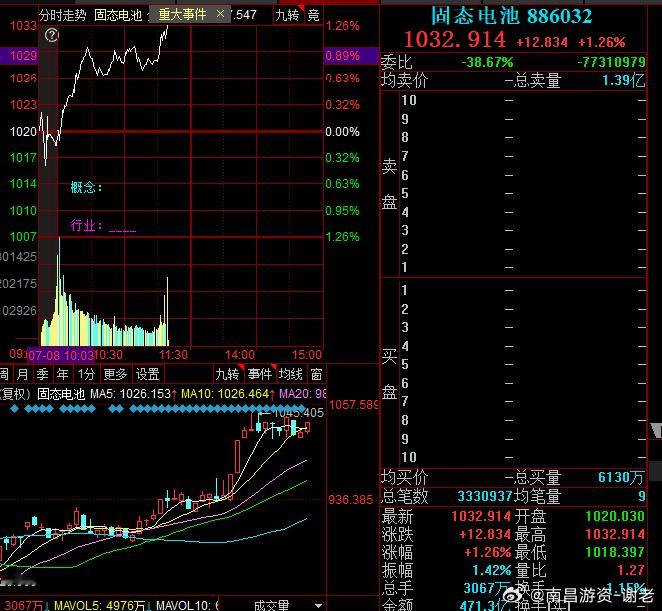Select the 买盘 level 1 row
Image resolution: width=662 pixels, height=611 pixels.
tap(523, 291)
